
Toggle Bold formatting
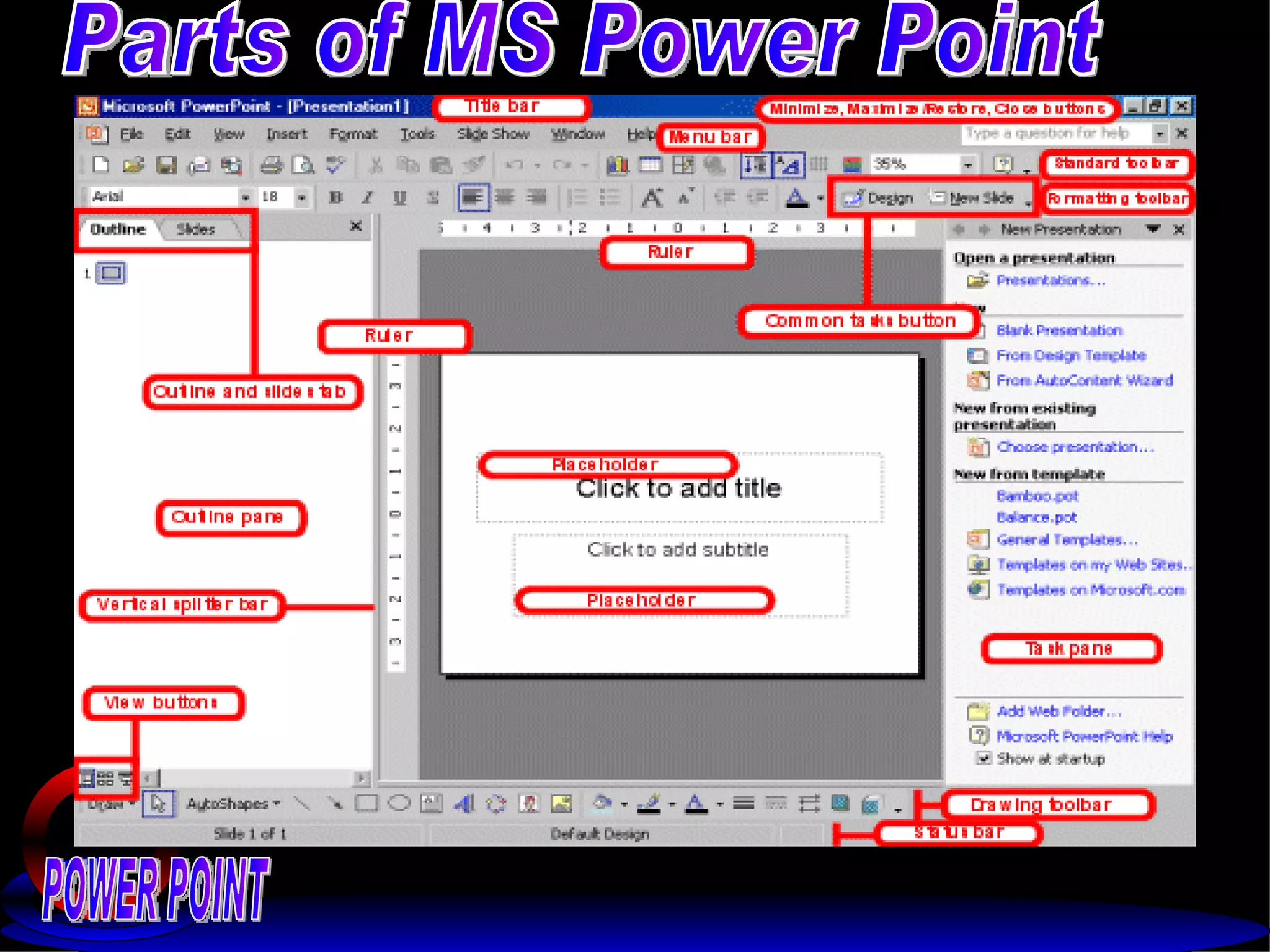335,198
